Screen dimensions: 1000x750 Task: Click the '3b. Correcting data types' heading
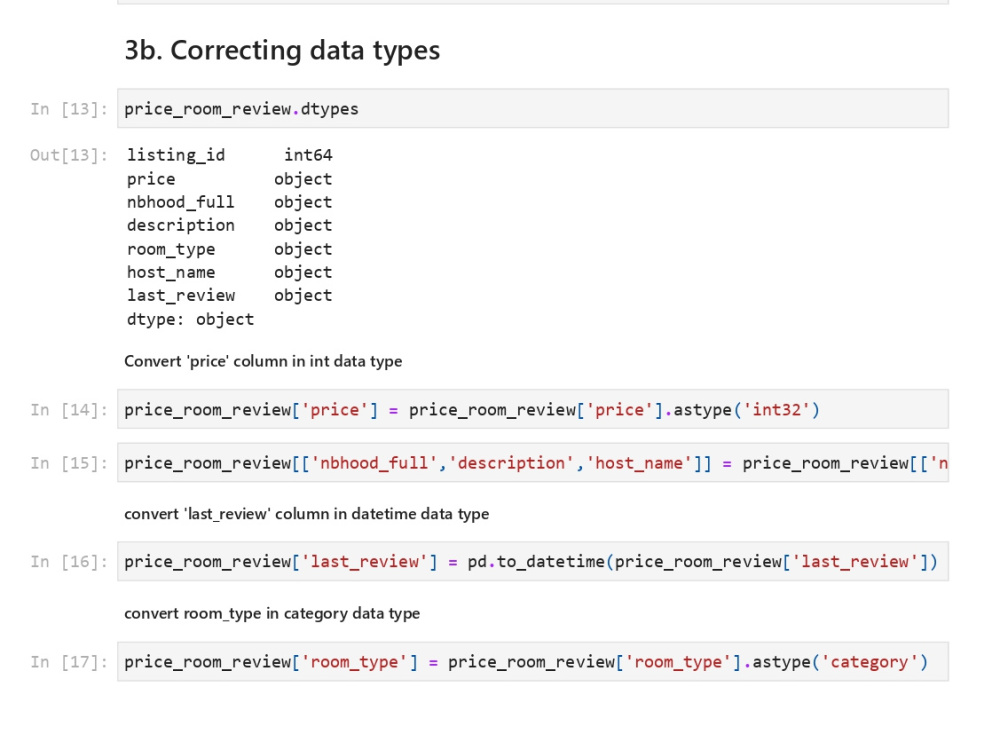282,50
